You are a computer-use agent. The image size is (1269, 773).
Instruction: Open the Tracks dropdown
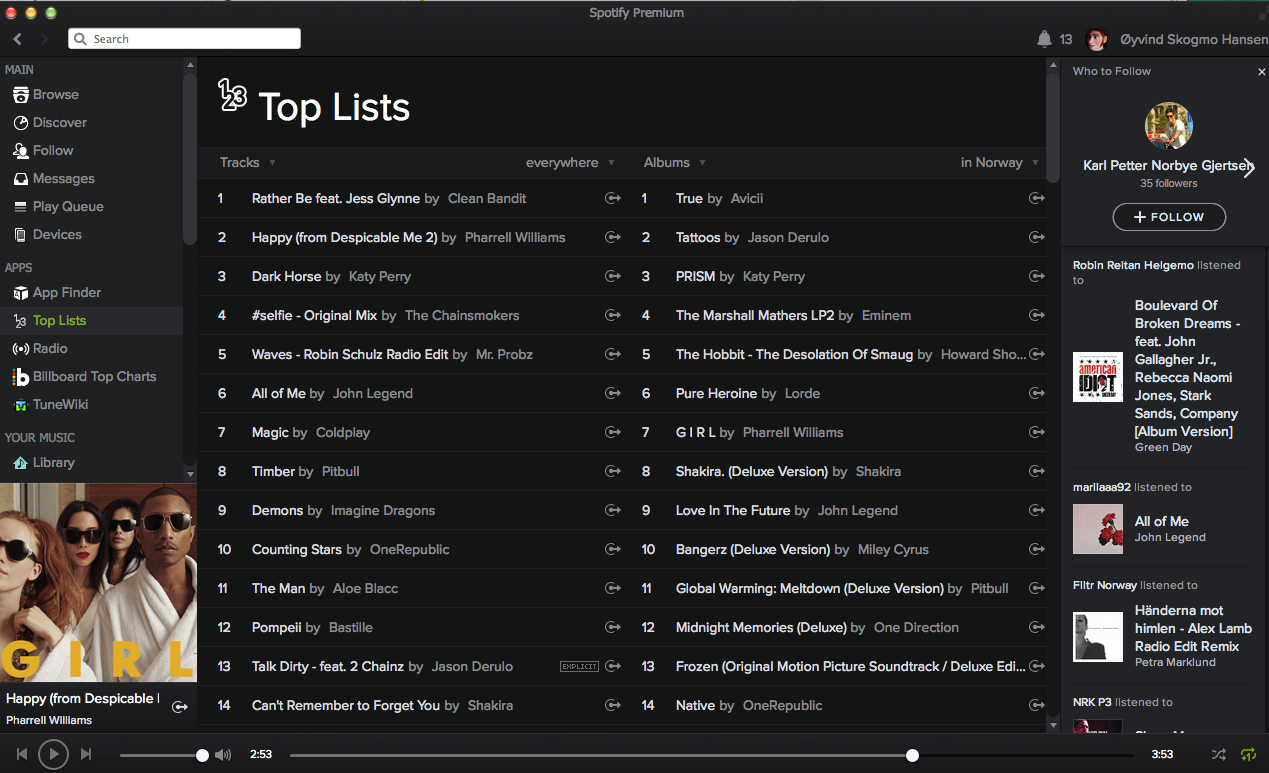click(247, 162)
